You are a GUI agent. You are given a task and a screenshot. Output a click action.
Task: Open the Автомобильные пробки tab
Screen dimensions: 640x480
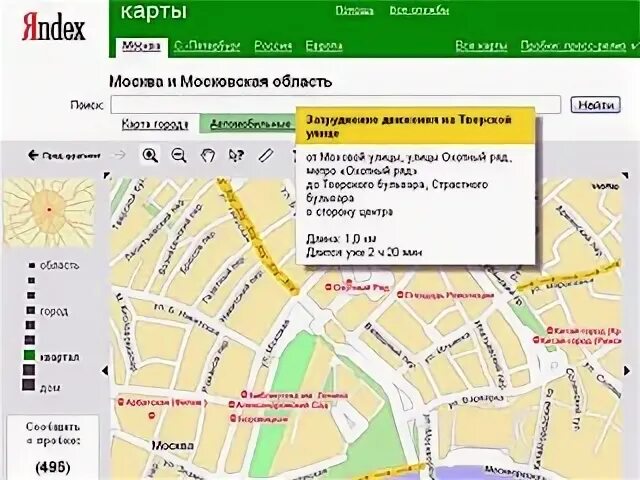point(250,124)
